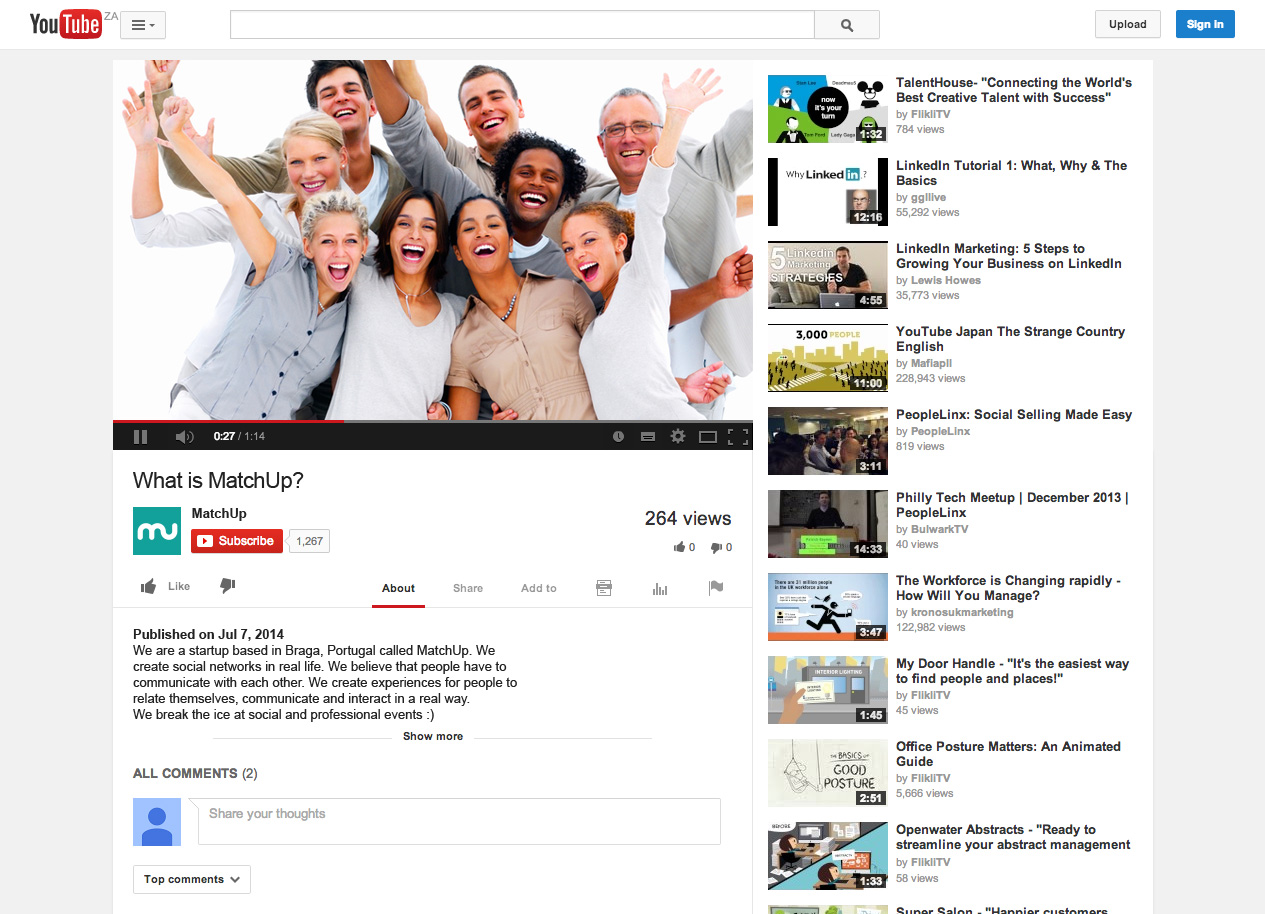Enter fullscreen video mode

click(x=738, y=437)
